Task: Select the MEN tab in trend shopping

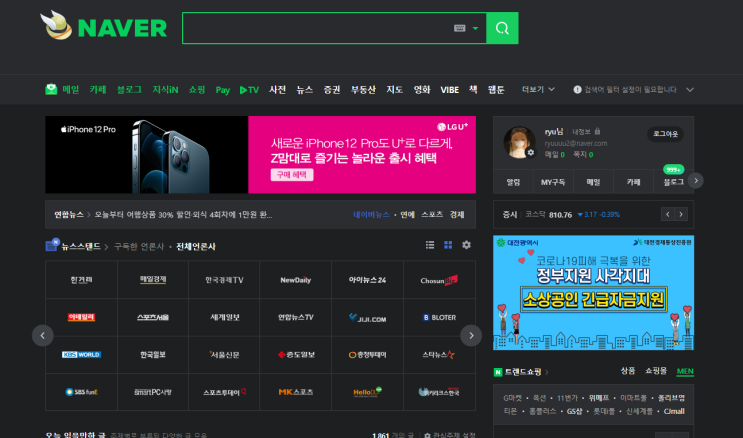Action: (685, 371)
